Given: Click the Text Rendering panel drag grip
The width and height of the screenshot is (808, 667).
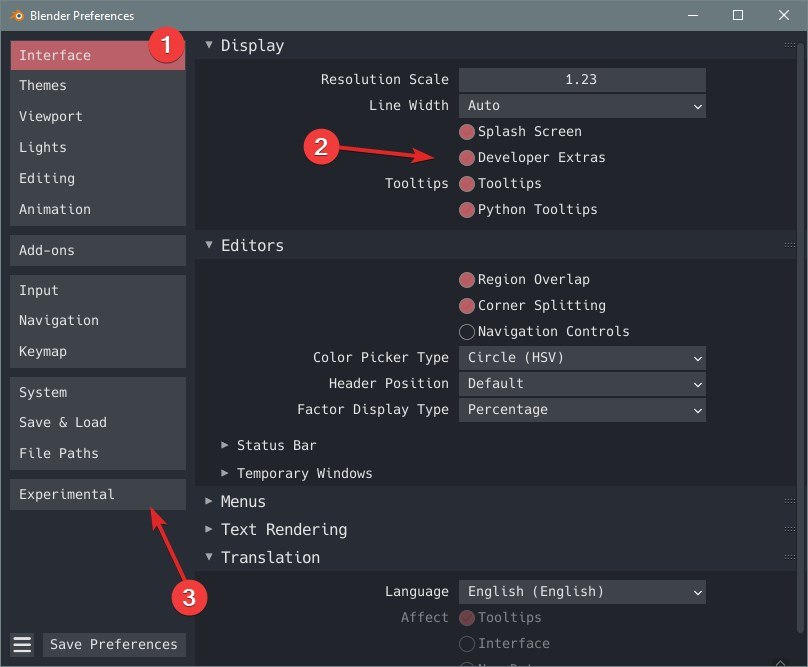Looking at the screenshot, I should point(789,529).
